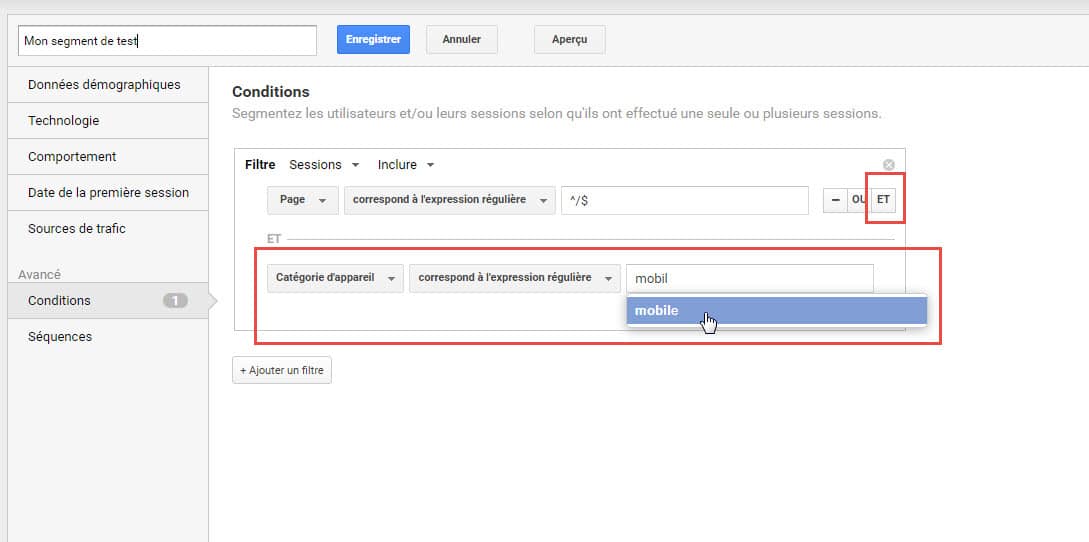Viewport: 1089px width, 542px height.
Task: Click the Conditions count badge
Action: point(175,301)
